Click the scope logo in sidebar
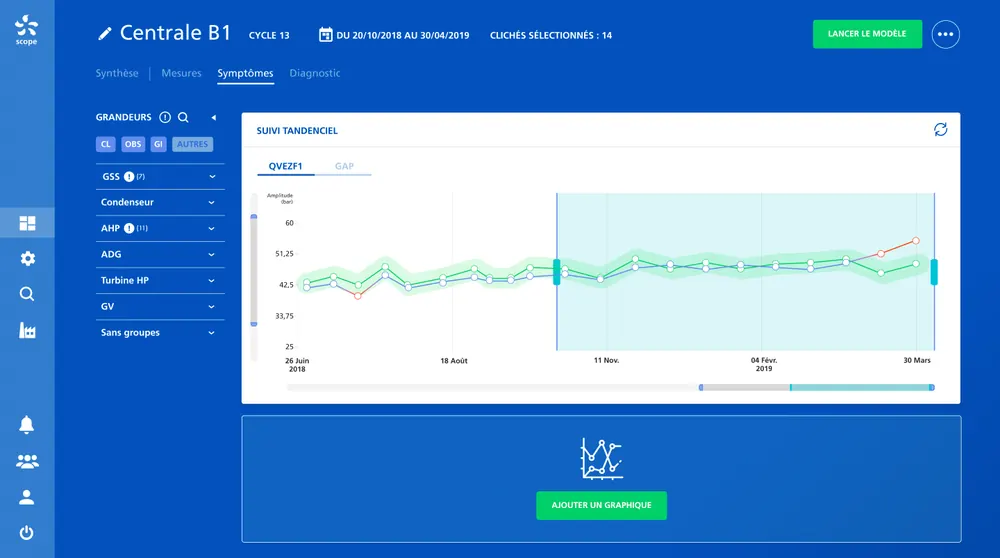1000x558 pixels. click(x=26, y=31)
